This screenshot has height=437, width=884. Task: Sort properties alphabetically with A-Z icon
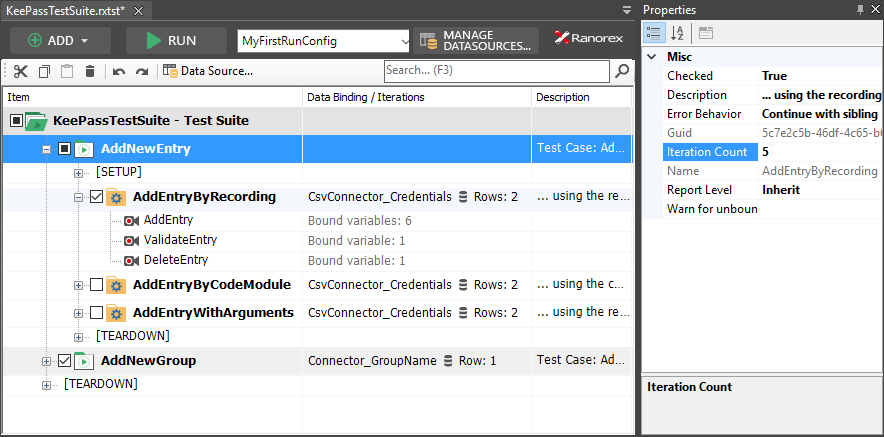pos(677,33)
